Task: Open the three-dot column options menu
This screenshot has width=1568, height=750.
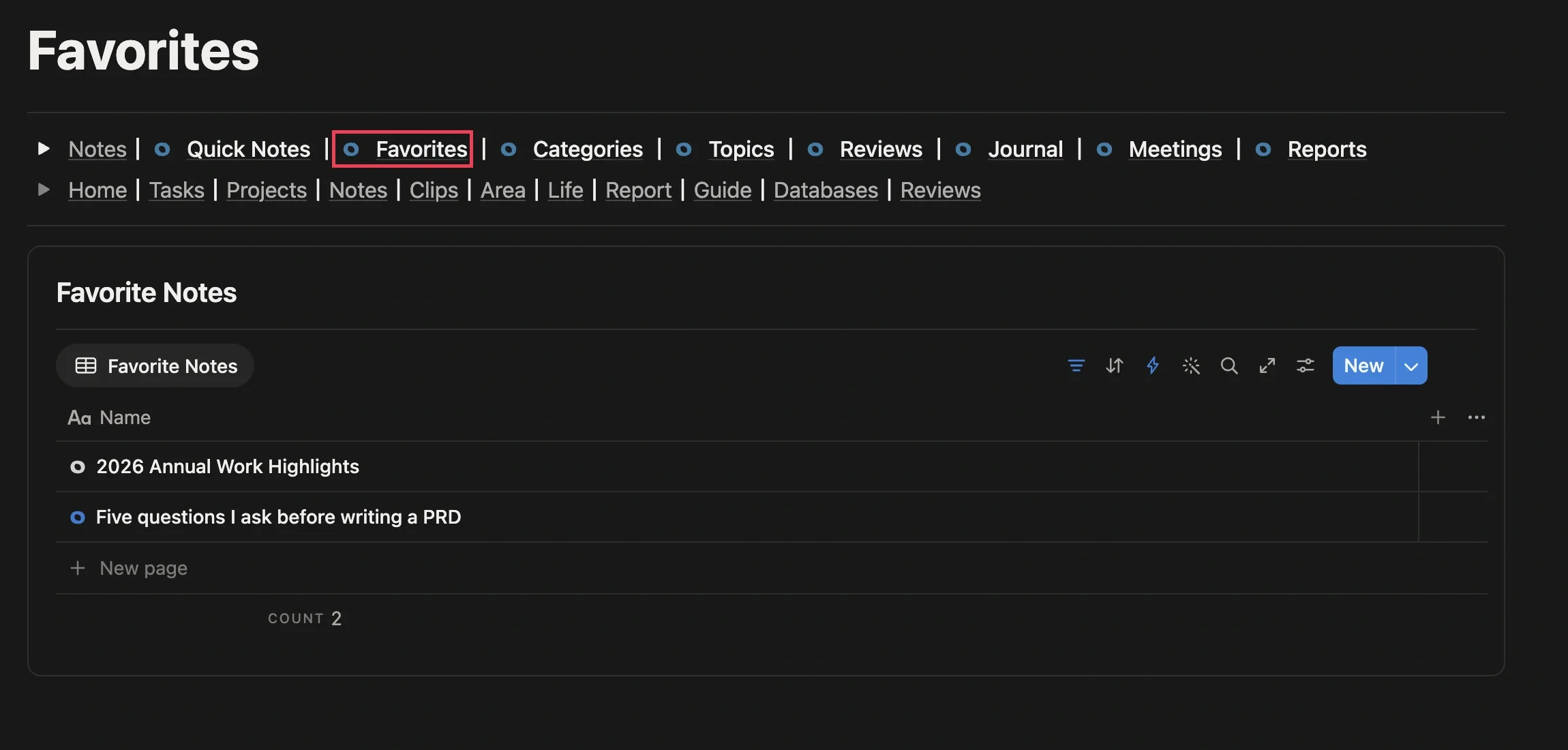Action: [x=1477, y=417]
